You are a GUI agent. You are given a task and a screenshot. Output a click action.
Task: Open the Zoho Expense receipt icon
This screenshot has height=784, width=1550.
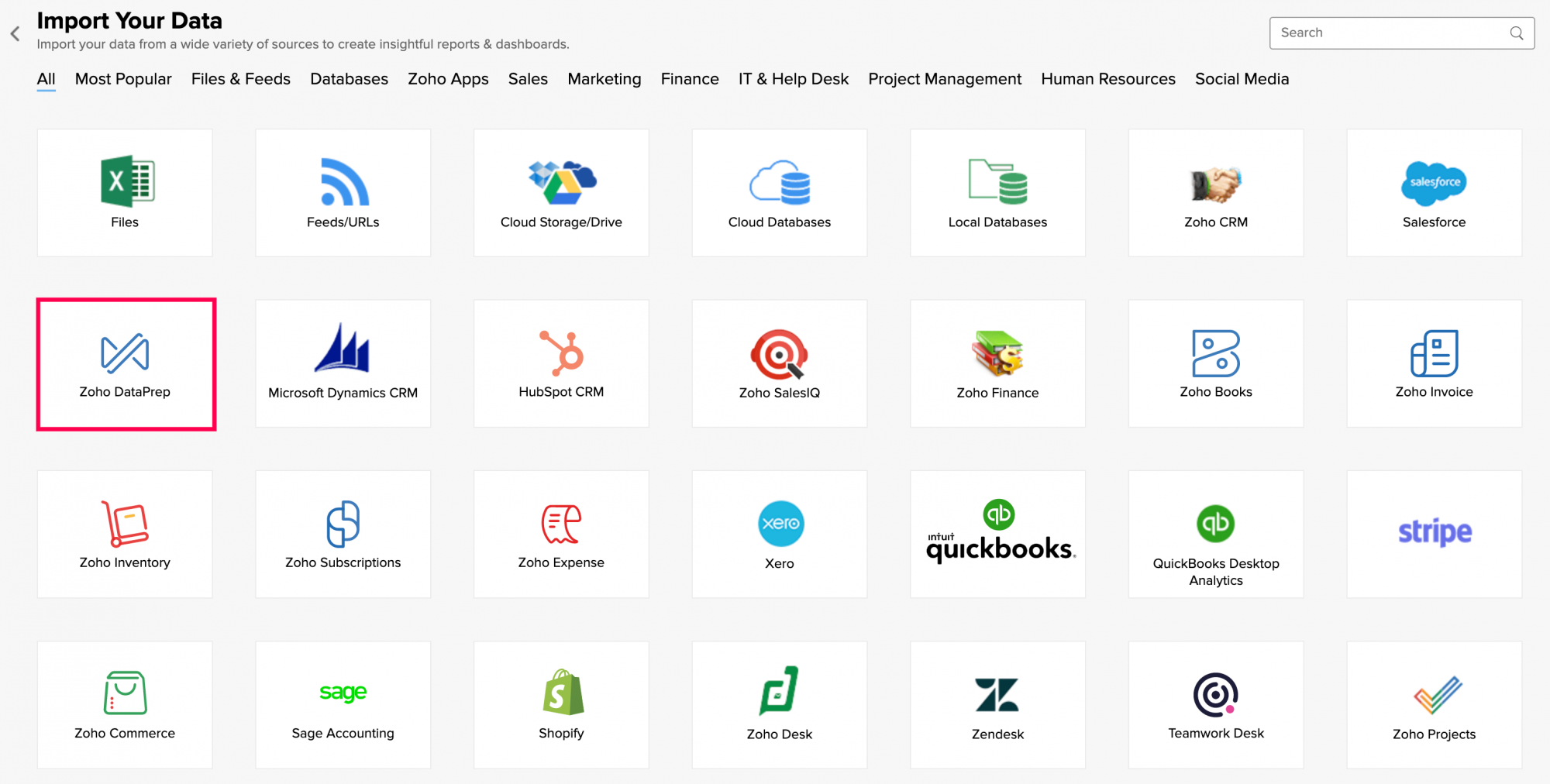(x=561, y=524)
